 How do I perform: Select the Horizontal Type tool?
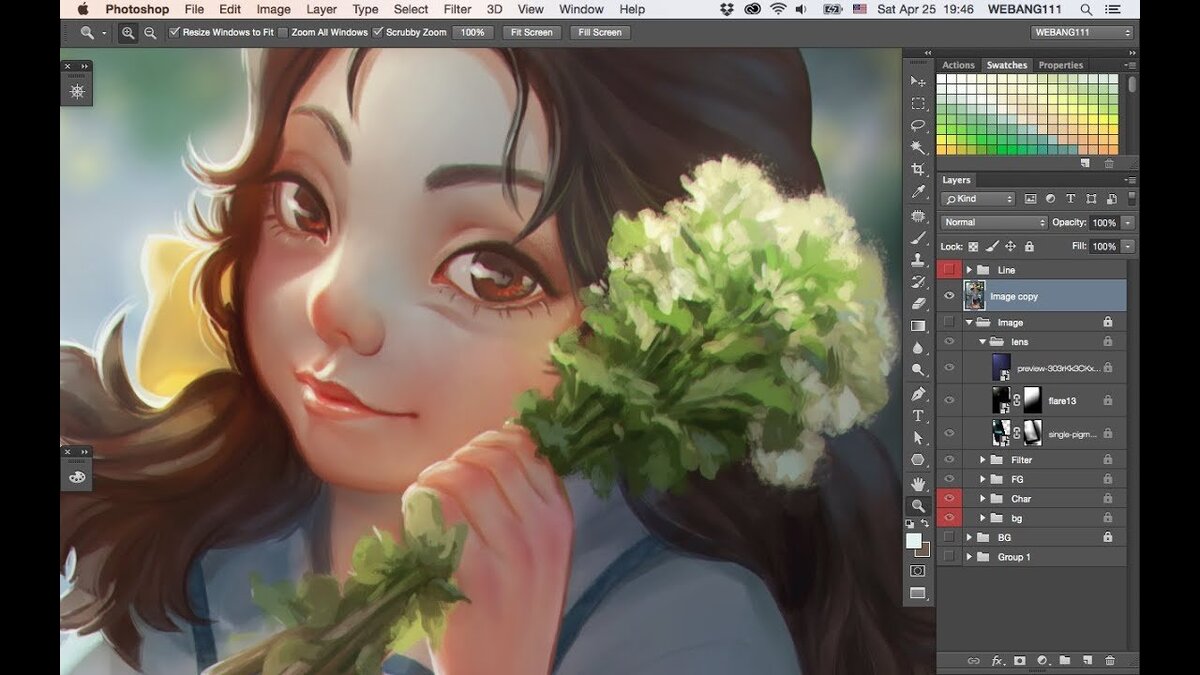917,415
